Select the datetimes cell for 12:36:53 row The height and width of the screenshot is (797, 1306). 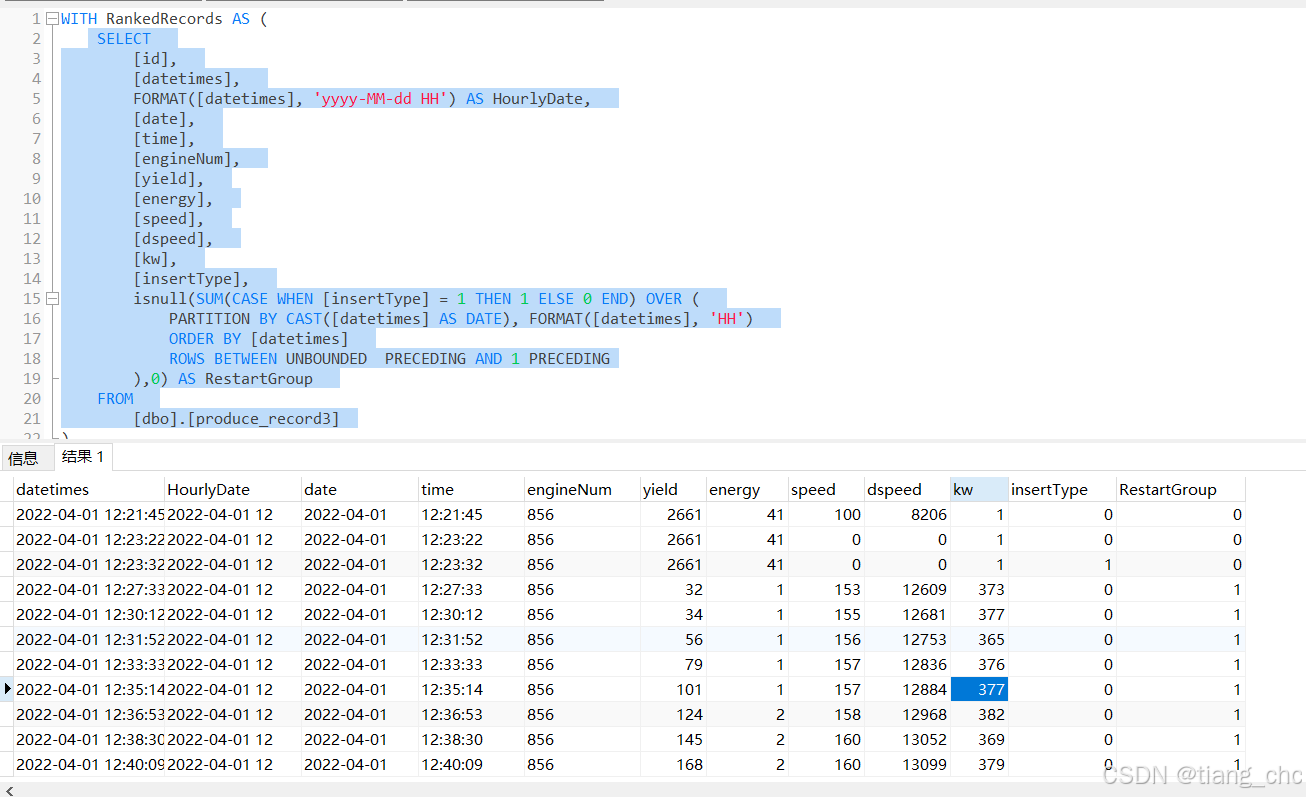pyautogui.click(x=89, y=714)
